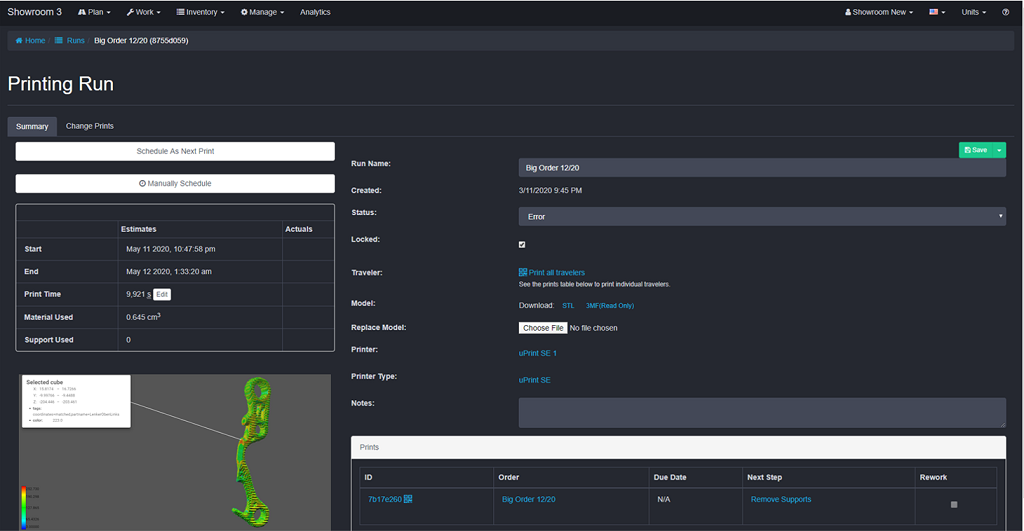Toggle the Locked checkbox
The image size is (1024, 531).
coord(522,244)
